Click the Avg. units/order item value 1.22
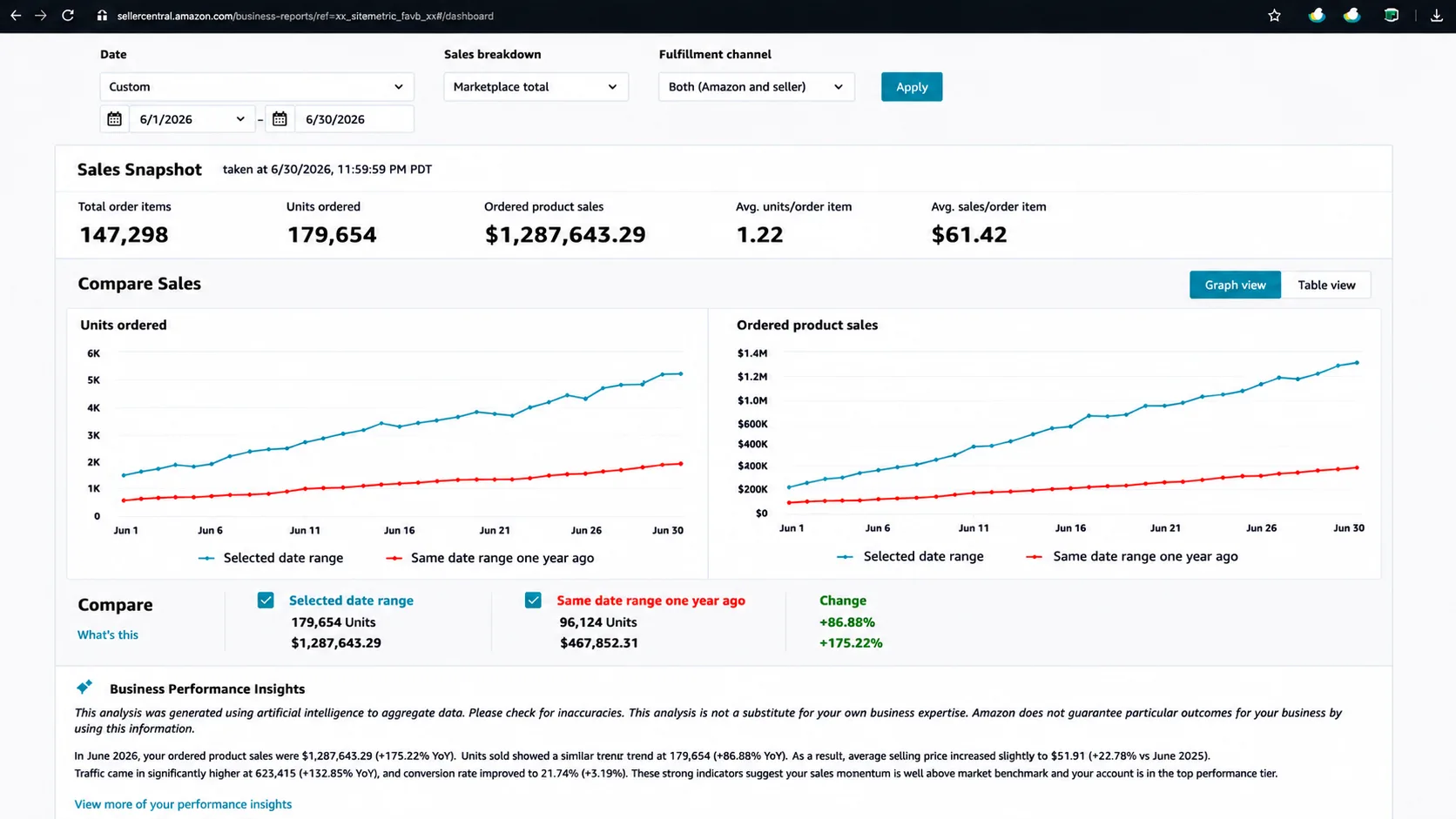1456x819 pixels. [x=759, y=235]
